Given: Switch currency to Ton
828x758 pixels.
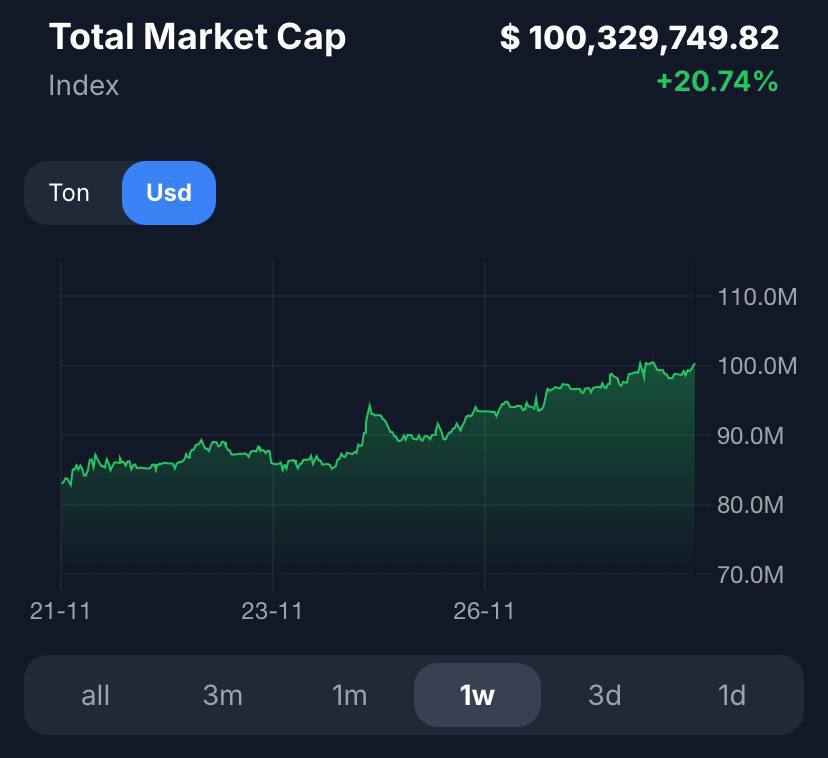Looking at the screenshot, I should [x=69, y=193].
